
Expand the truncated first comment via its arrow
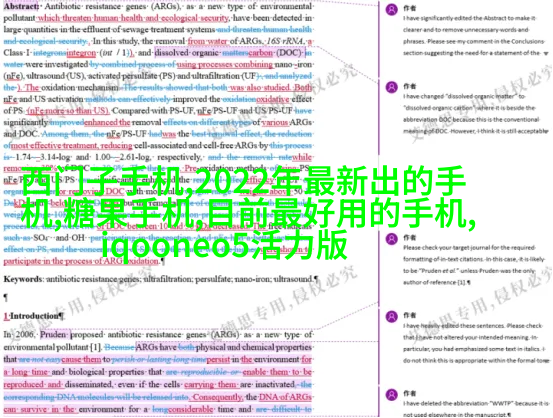coord(546,54)
